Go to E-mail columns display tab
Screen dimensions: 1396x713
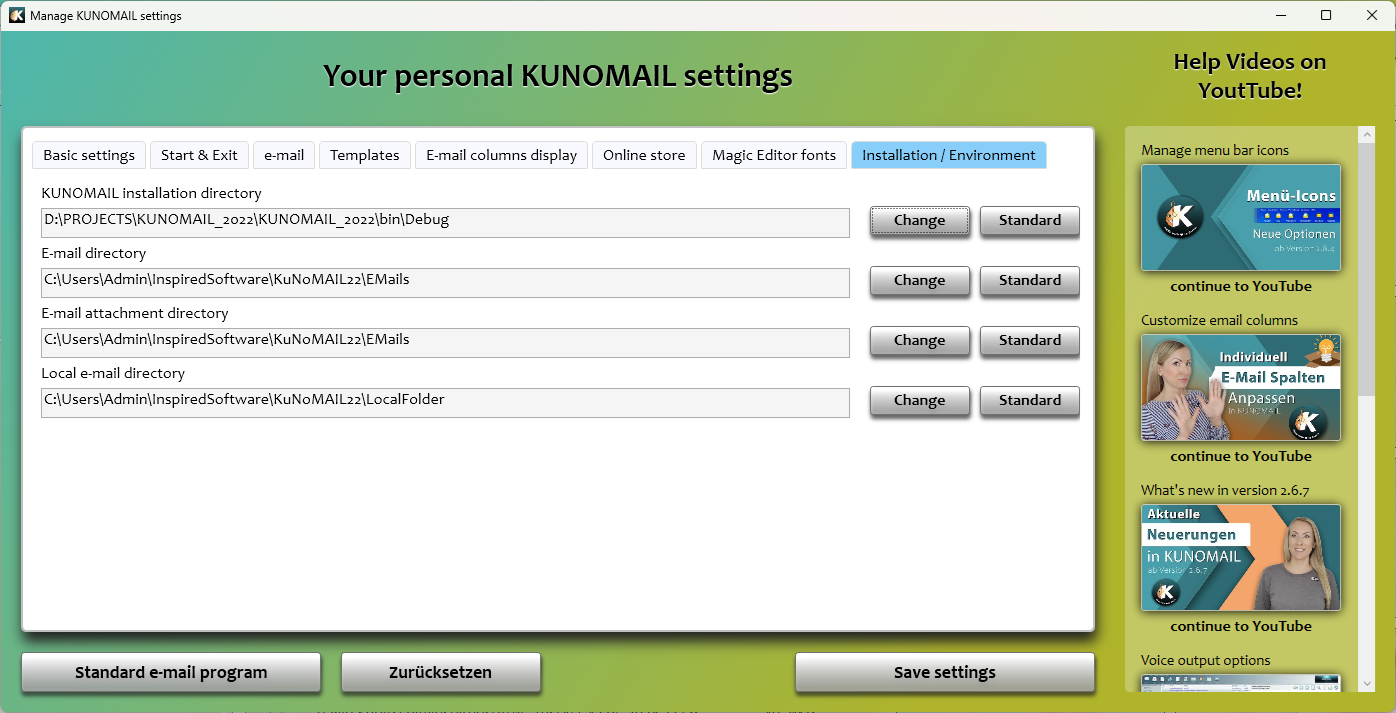pyautogui.click(x=501, y=155)
